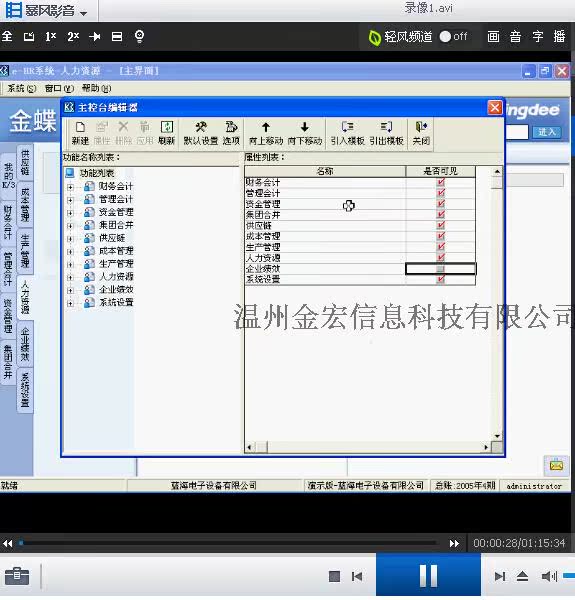Uncheck visibility for 供应链 row

pyautogui.click(x=441, y=225)
